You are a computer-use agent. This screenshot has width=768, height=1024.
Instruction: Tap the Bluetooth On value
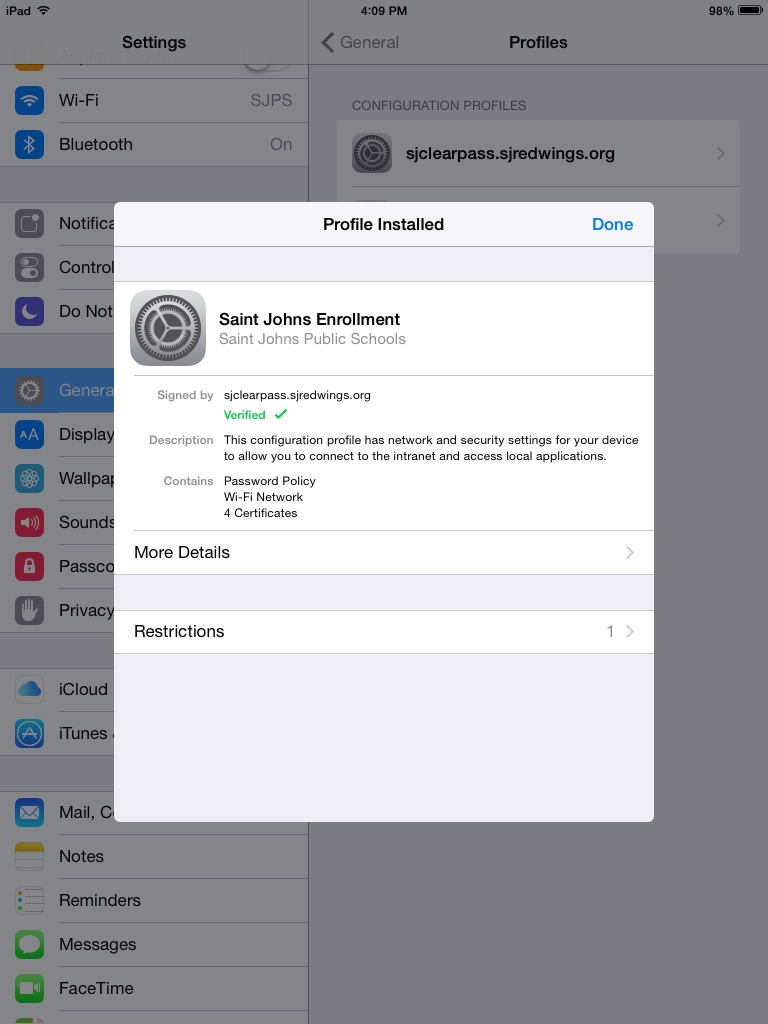281,144
